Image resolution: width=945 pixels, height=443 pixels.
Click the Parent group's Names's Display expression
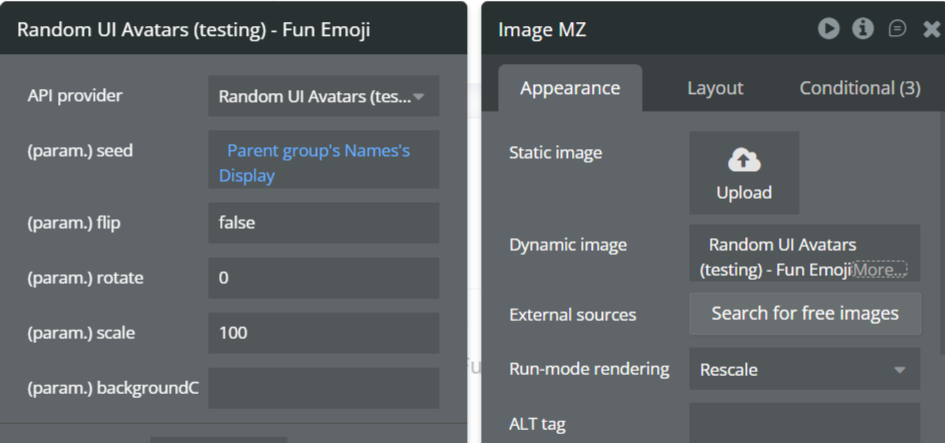click(318, 163)
